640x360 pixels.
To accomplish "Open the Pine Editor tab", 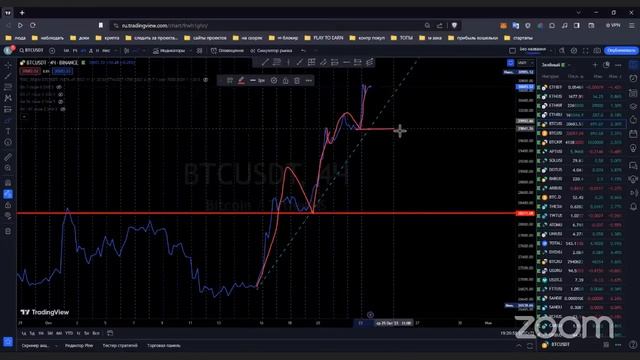I will coord(79,346).
